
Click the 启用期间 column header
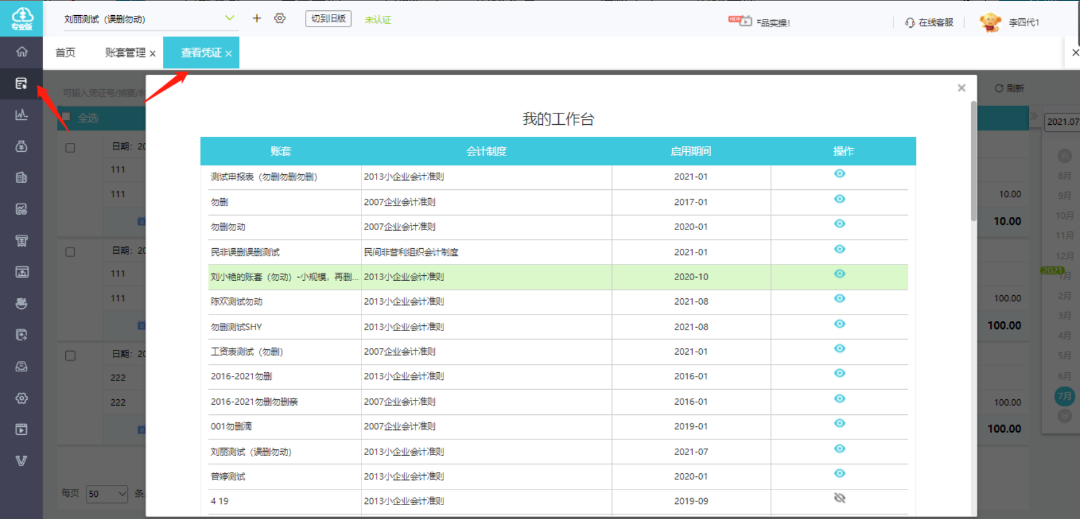[691, 151]
